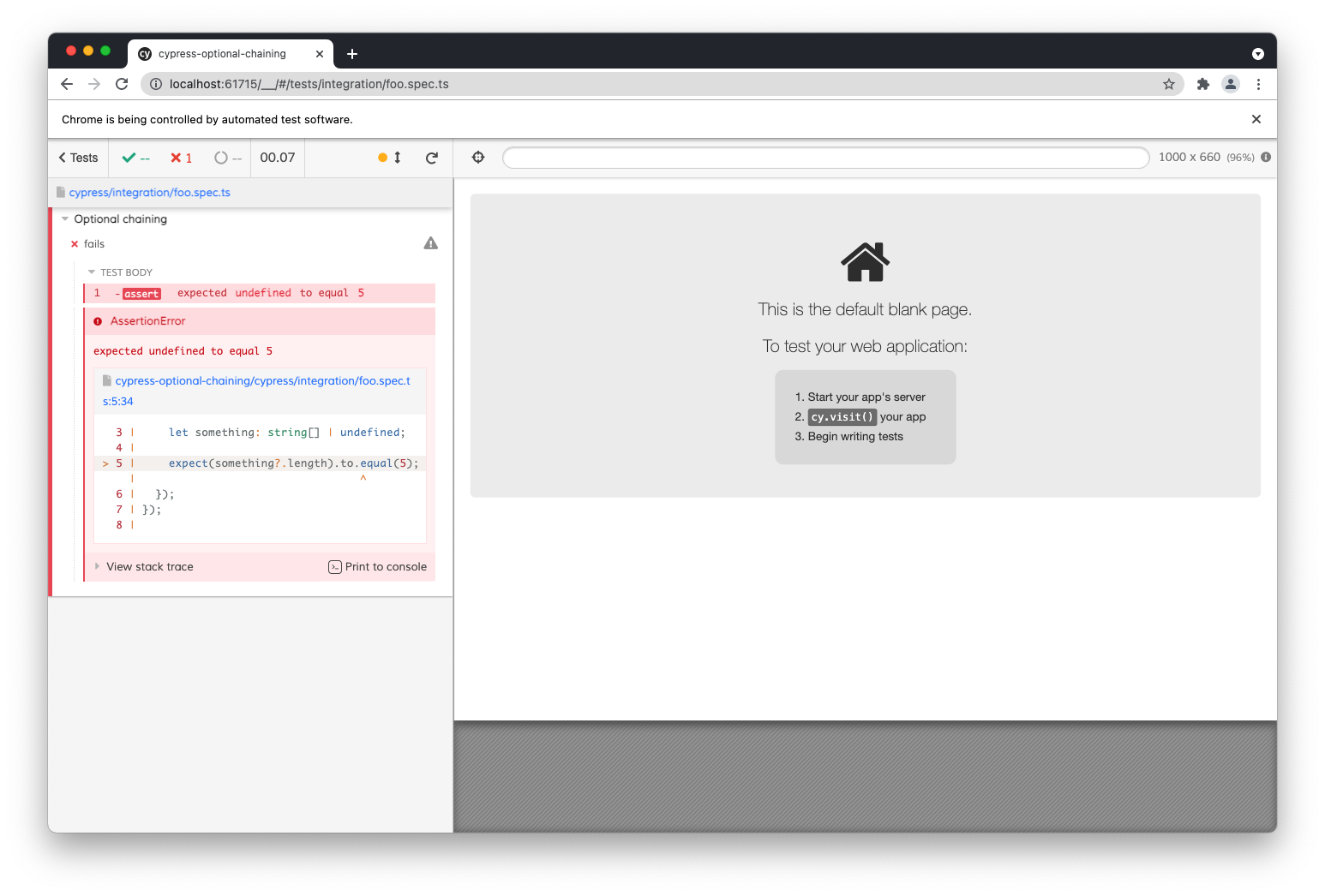Viewport: 1325px width, 896px height.
Task: Open a new tab with the plus button
Action: point(352,54)
